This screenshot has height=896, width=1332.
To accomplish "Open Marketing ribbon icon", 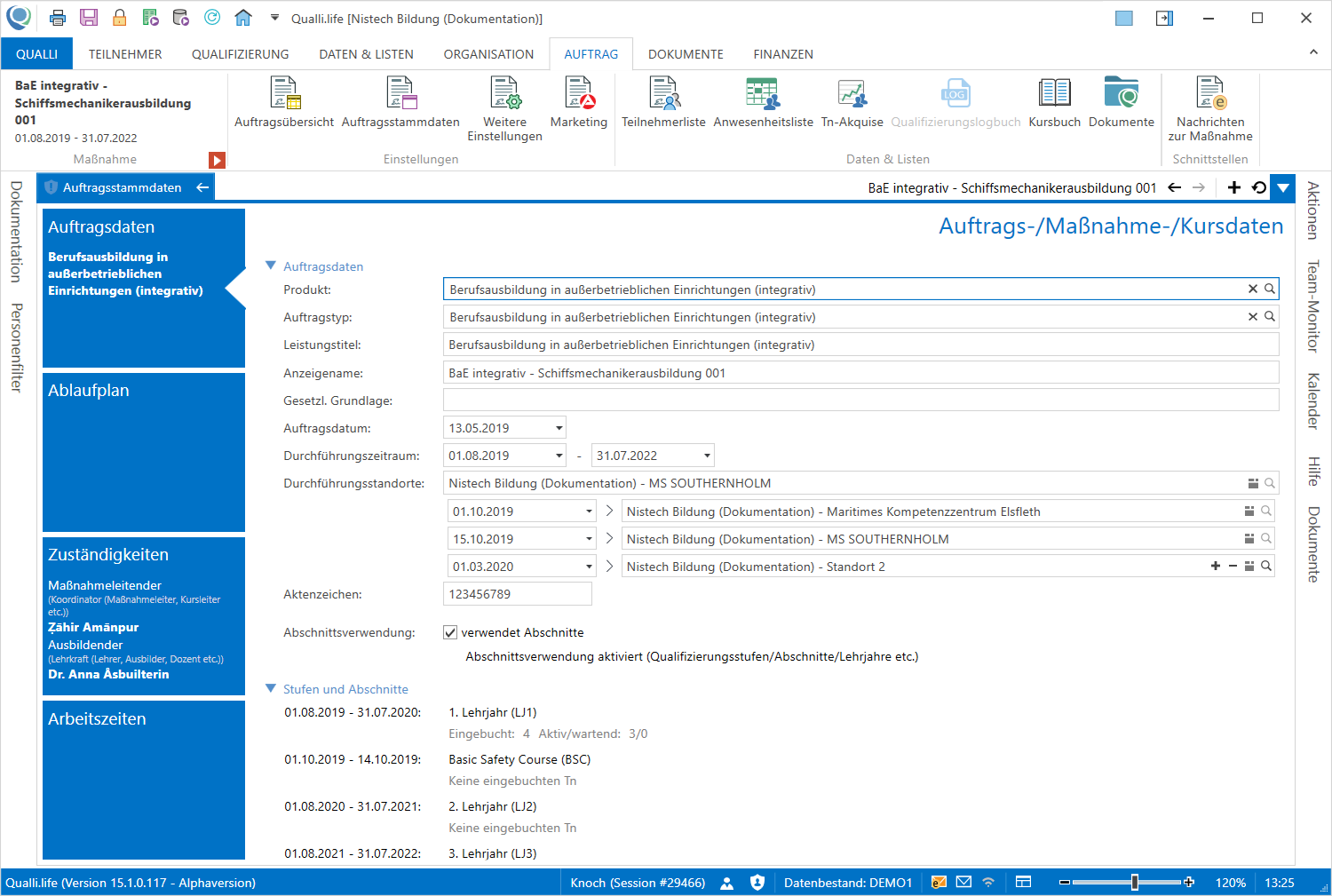I will pyautogui.click(x=579, y=103).
